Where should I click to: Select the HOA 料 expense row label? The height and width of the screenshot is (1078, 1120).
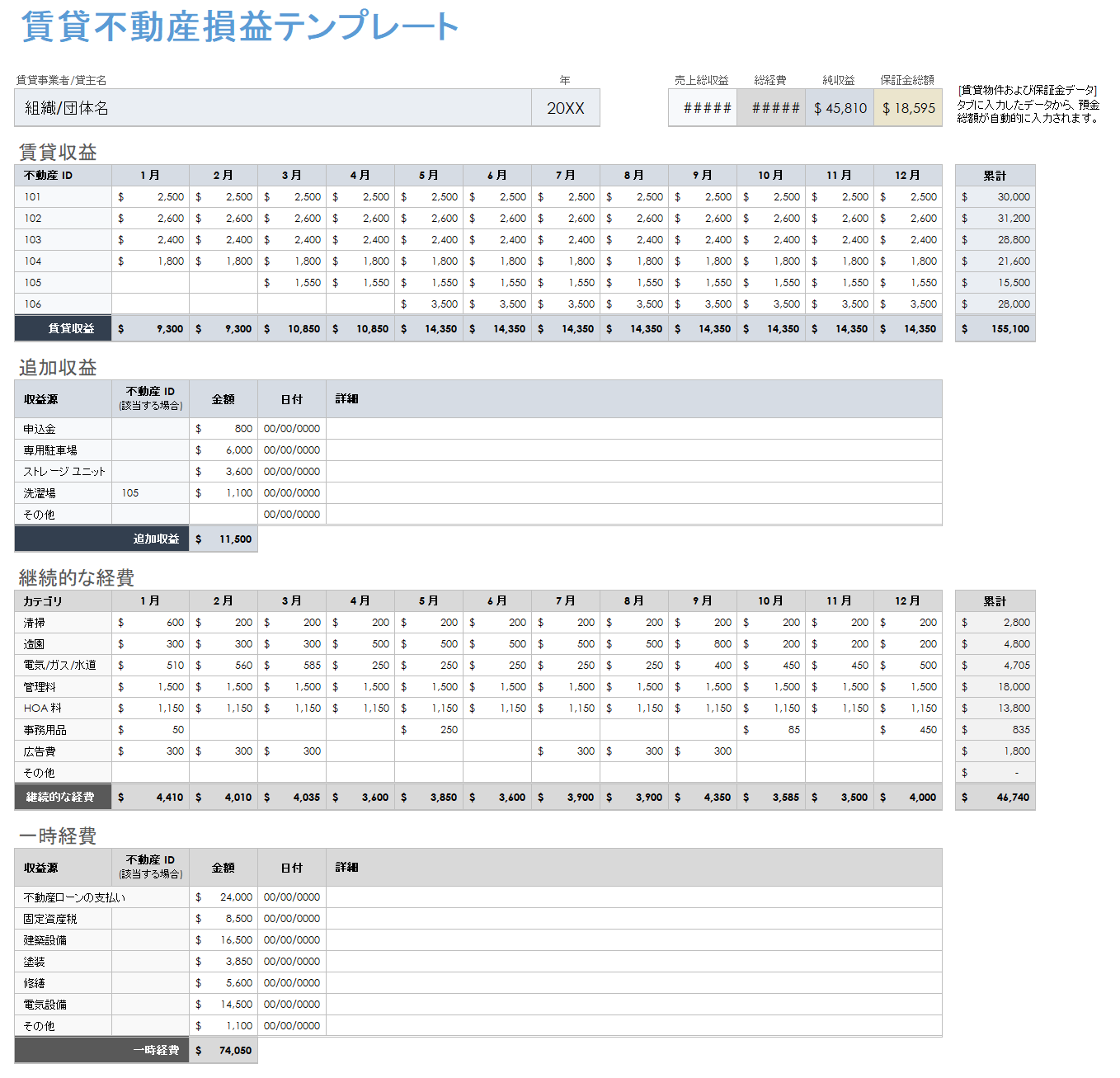pos(64,708)
